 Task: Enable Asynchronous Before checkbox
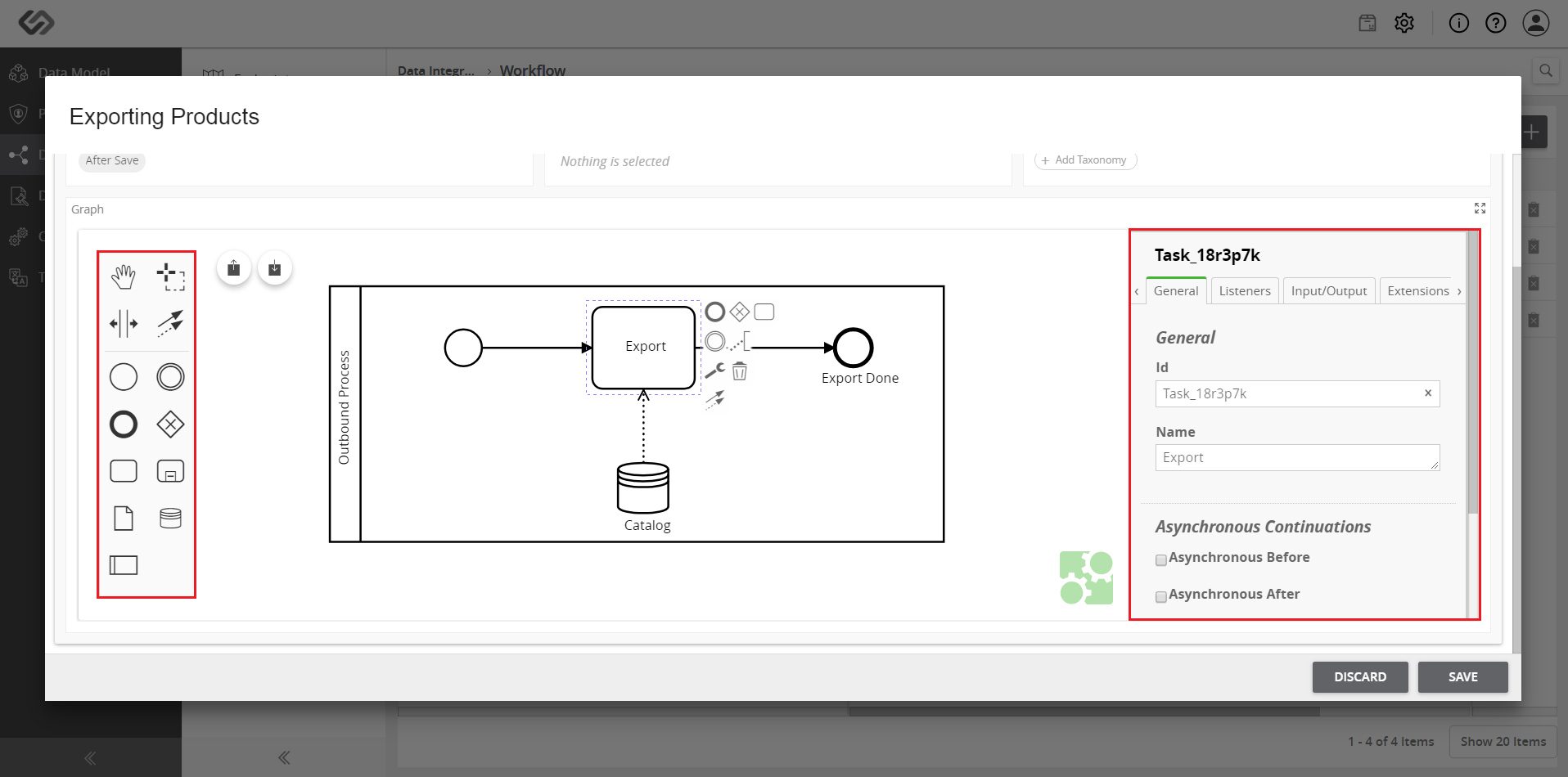click(1160, 560)
